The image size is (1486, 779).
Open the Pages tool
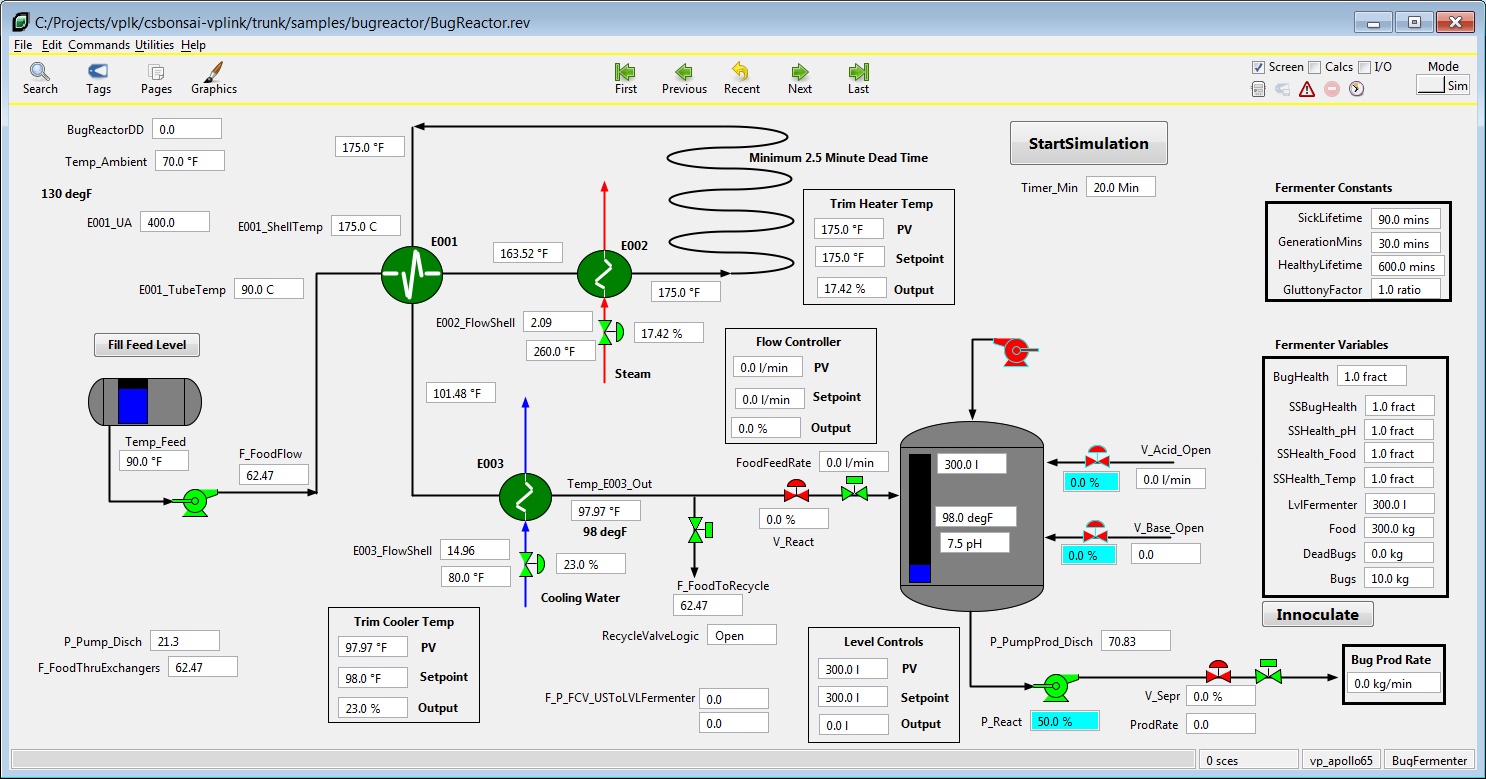pos(156,78)
